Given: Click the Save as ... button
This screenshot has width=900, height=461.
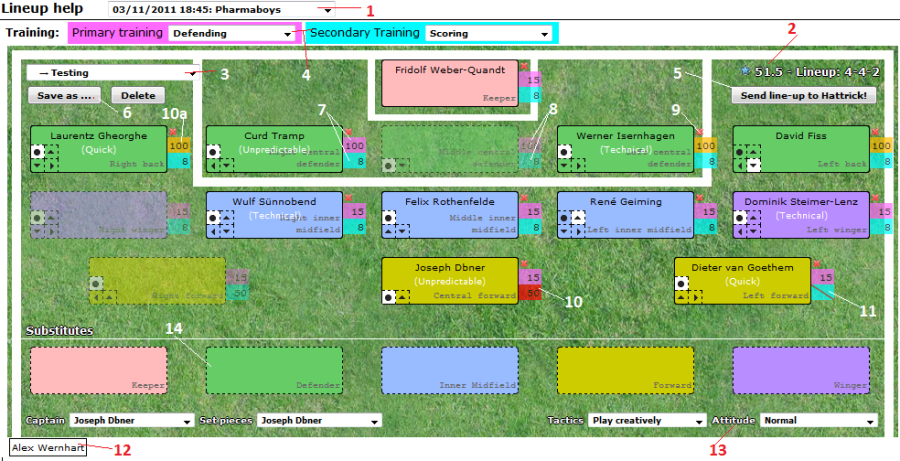Looking at the screenshot, I should pos(65,96).
